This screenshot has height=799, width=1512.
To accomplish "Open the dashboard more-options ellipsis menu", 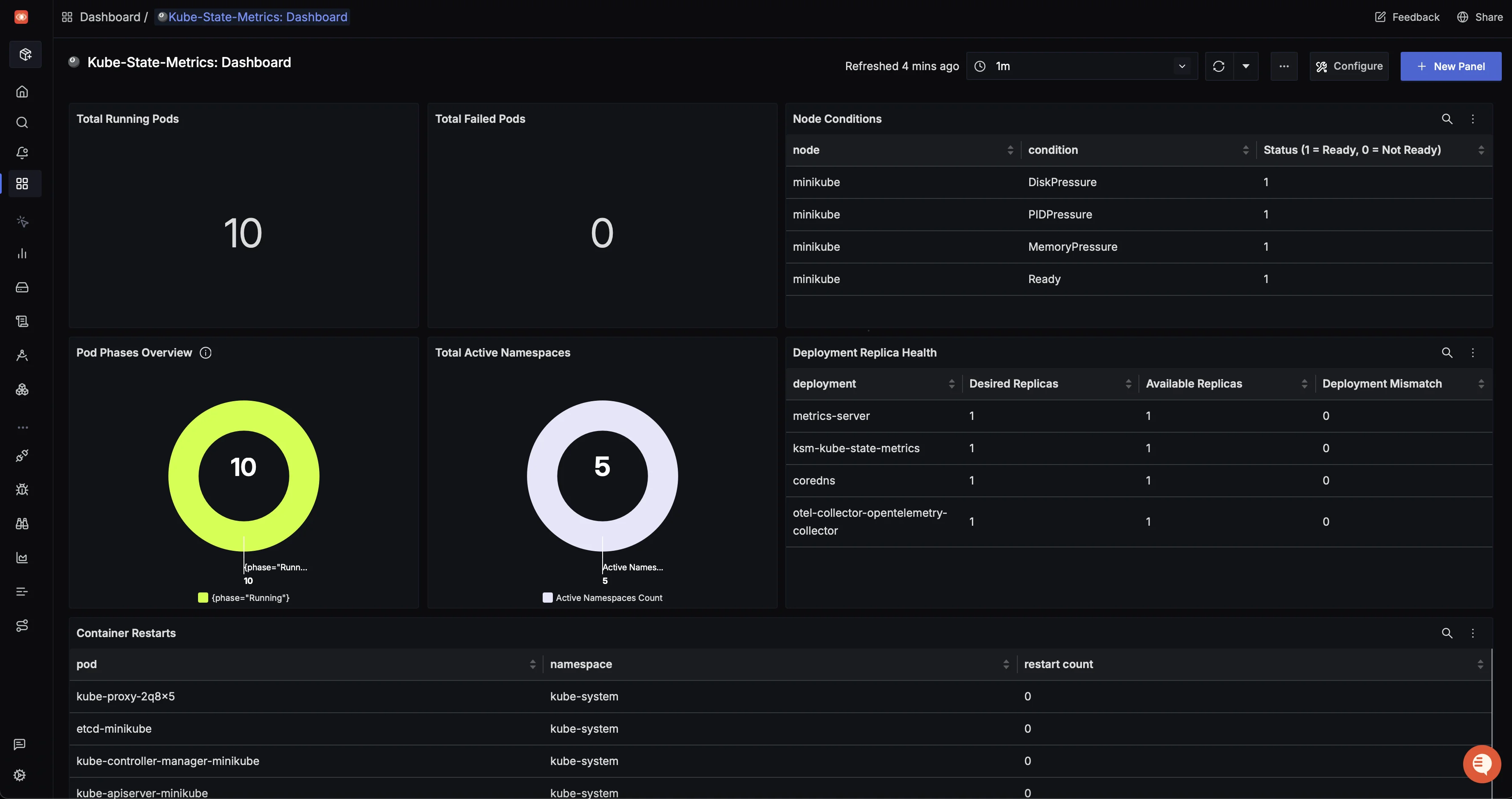I will tap(1284, 66).
